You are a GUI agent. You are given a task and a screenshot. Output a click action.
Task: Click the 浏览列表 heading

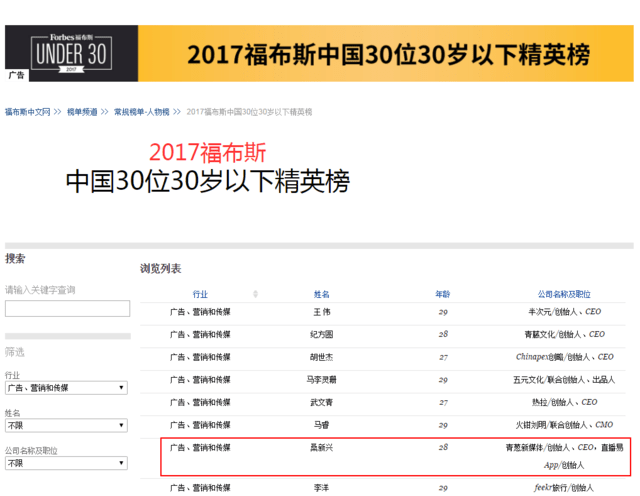(160, 268)
